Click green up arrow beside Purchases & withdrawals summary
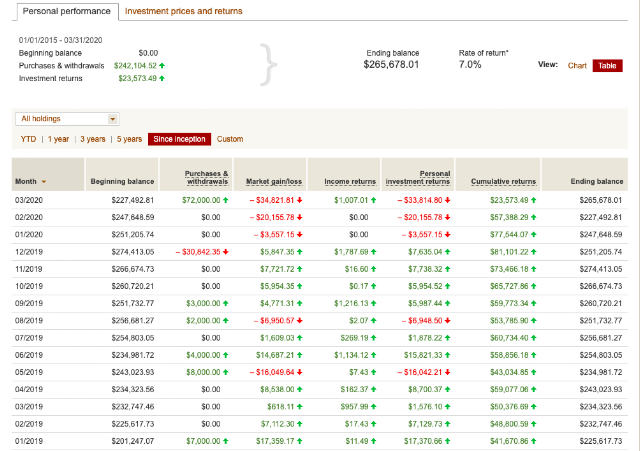 pos(162,65)
